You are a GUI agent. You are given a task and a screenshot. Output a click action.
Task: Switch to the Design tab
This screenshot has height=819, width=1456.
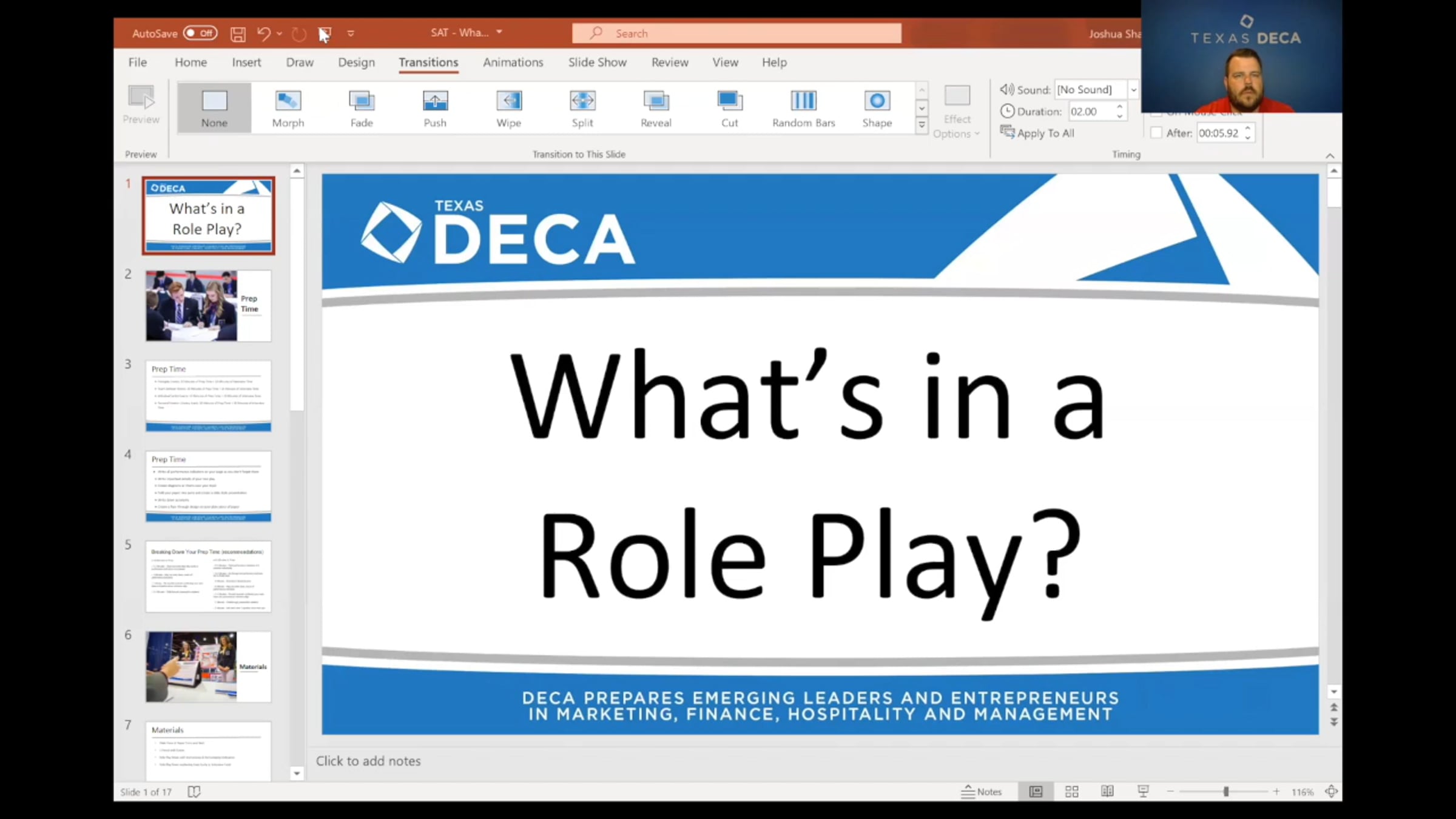(x=356, y=62)
